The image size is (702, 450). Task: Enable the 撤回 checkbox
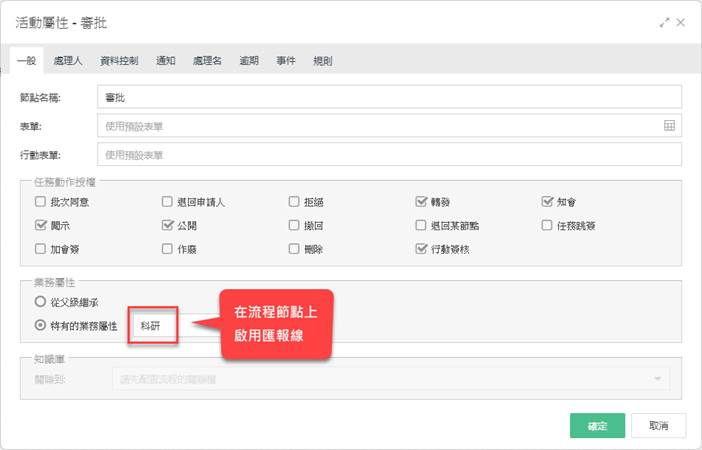[294, 225]
